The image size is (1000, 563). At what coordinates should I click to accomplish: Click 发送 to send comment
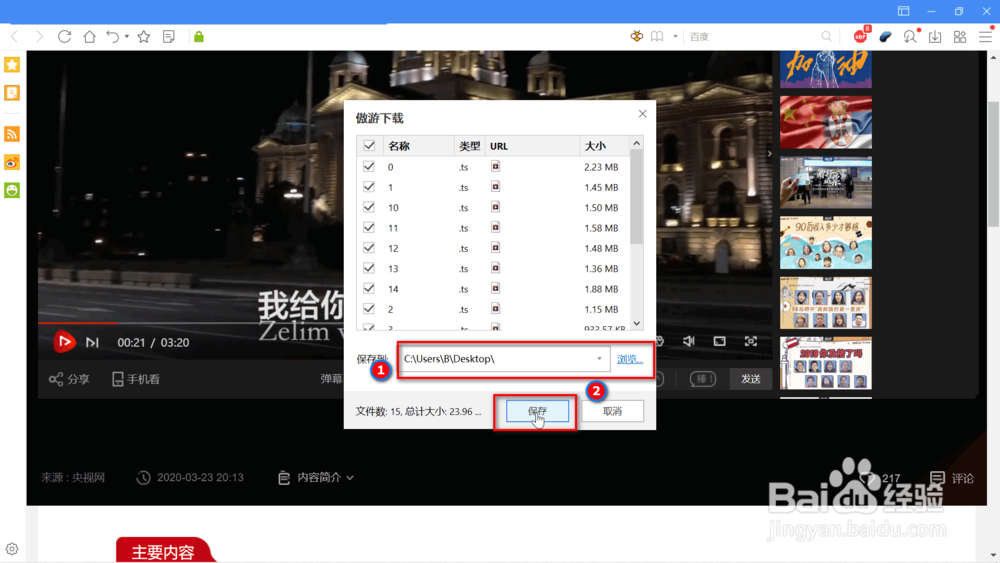[x=751, y=379]
